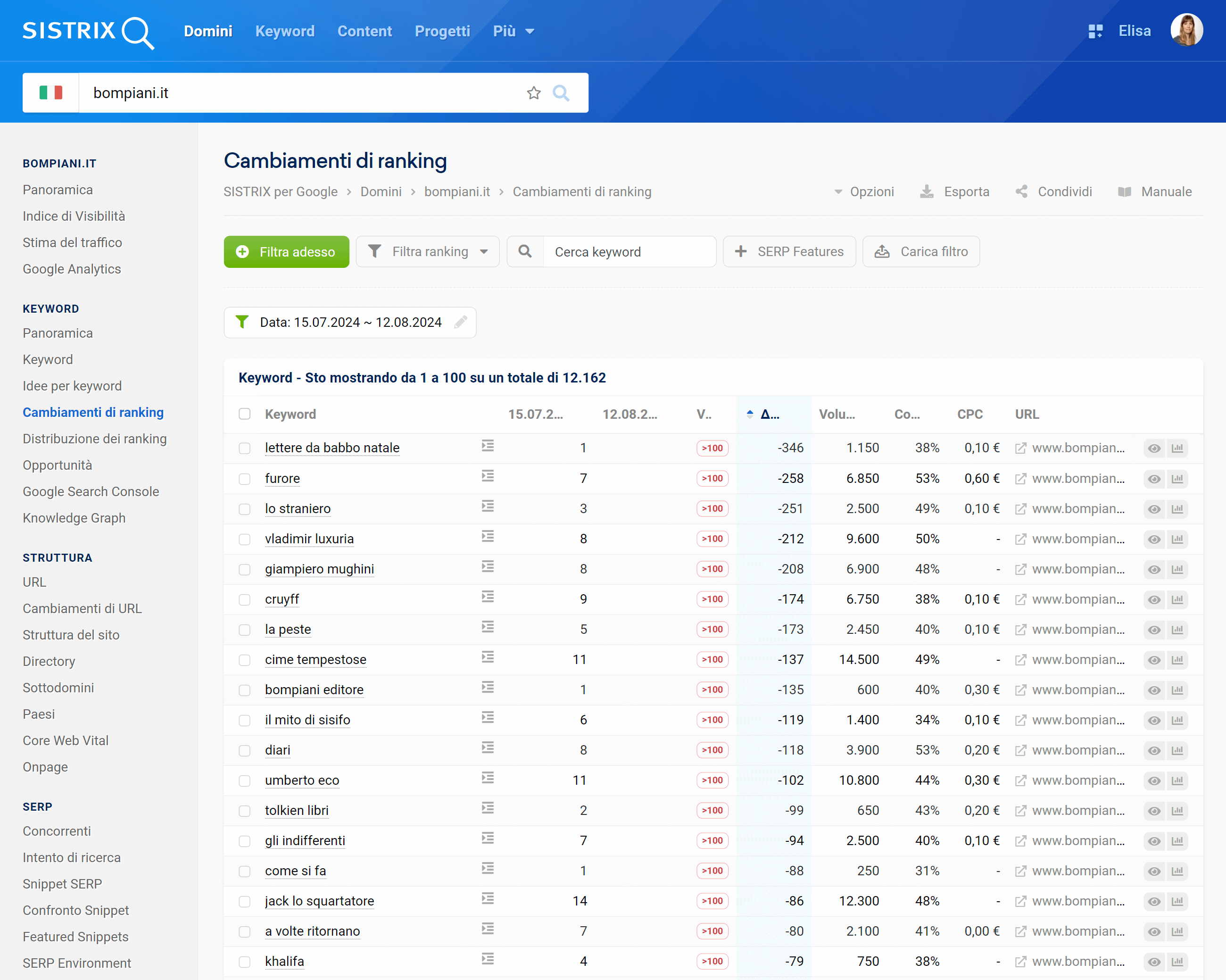Check the il mito di sisifo checkbox

[x=245, y=720]
